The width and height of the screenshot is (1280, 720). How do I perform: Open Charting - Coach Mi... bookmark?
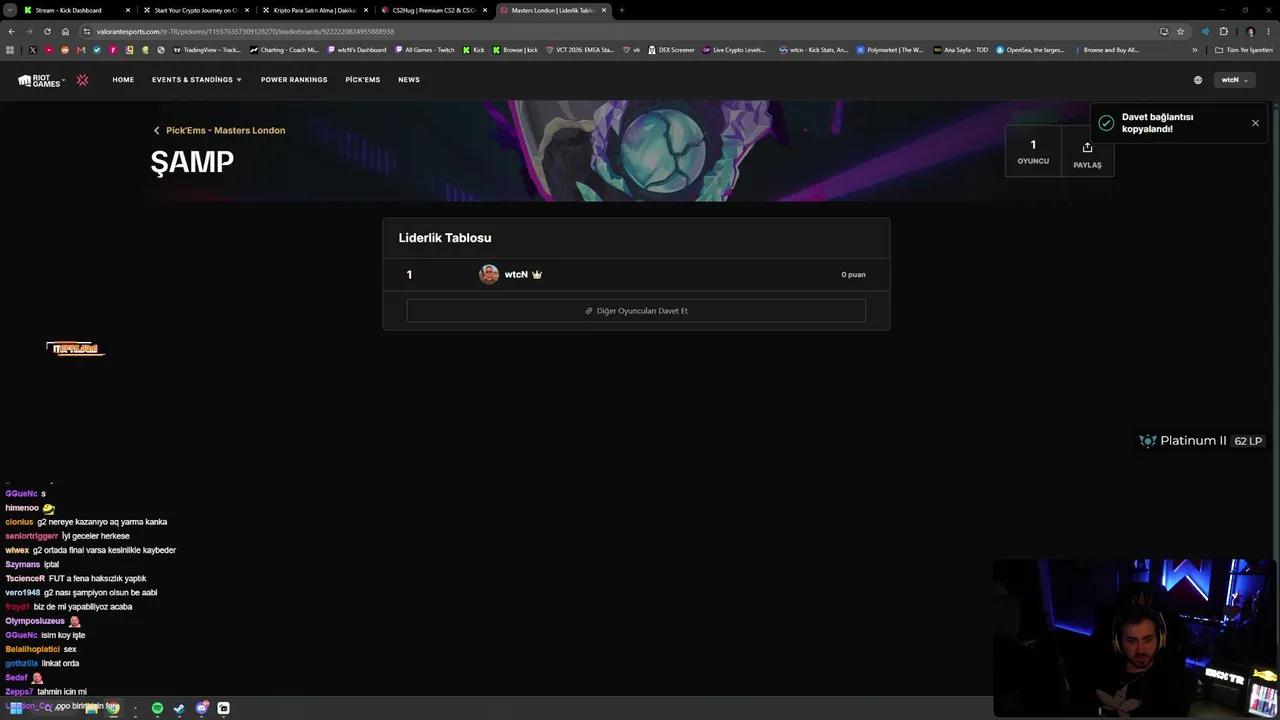285,50
